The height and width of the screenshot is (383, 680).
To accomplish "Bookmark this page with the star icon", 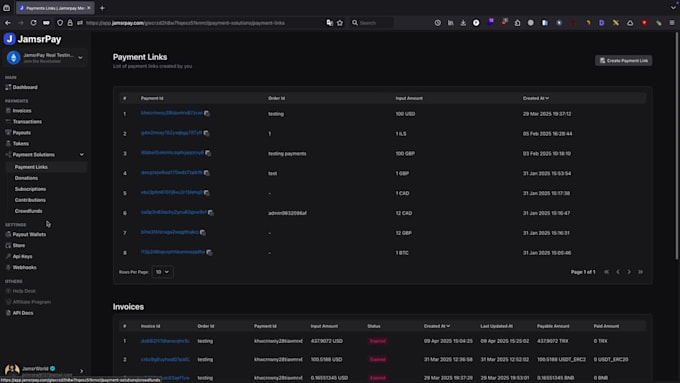I will click(x=340, y=23).
